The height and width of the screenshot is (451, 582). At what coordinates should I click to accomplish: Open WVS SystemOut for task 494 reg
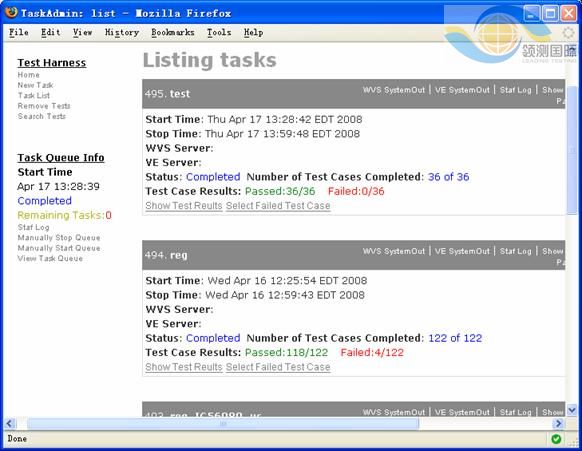click(394, 251)
